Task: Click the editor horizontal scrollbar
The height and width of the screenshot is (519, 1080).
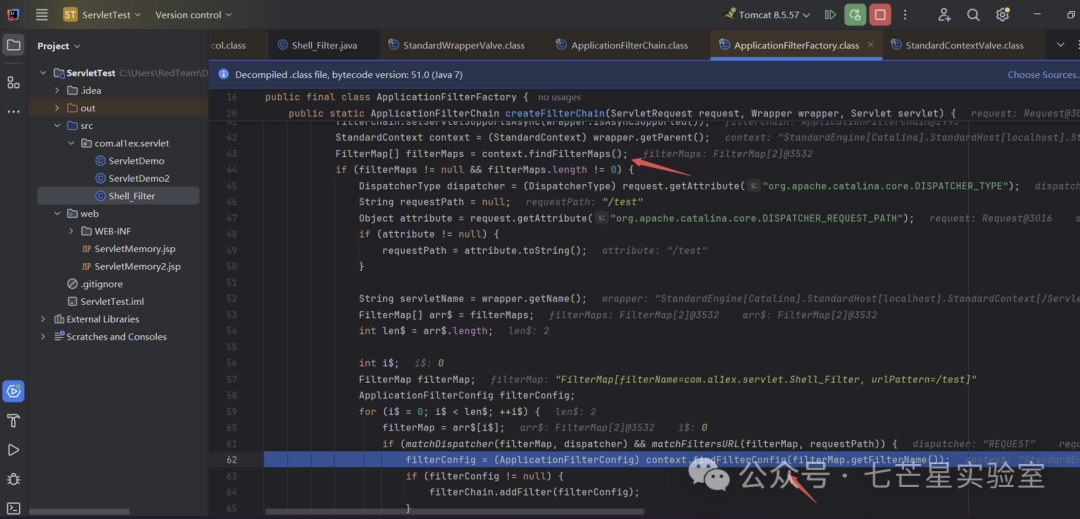Action: pos(455,511)
